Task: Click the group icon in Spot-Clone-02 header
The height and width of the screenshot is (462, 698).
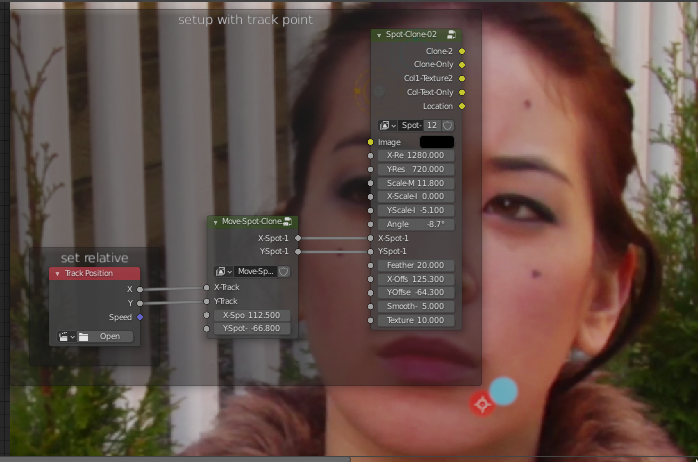Action: (x=451, y=35)
